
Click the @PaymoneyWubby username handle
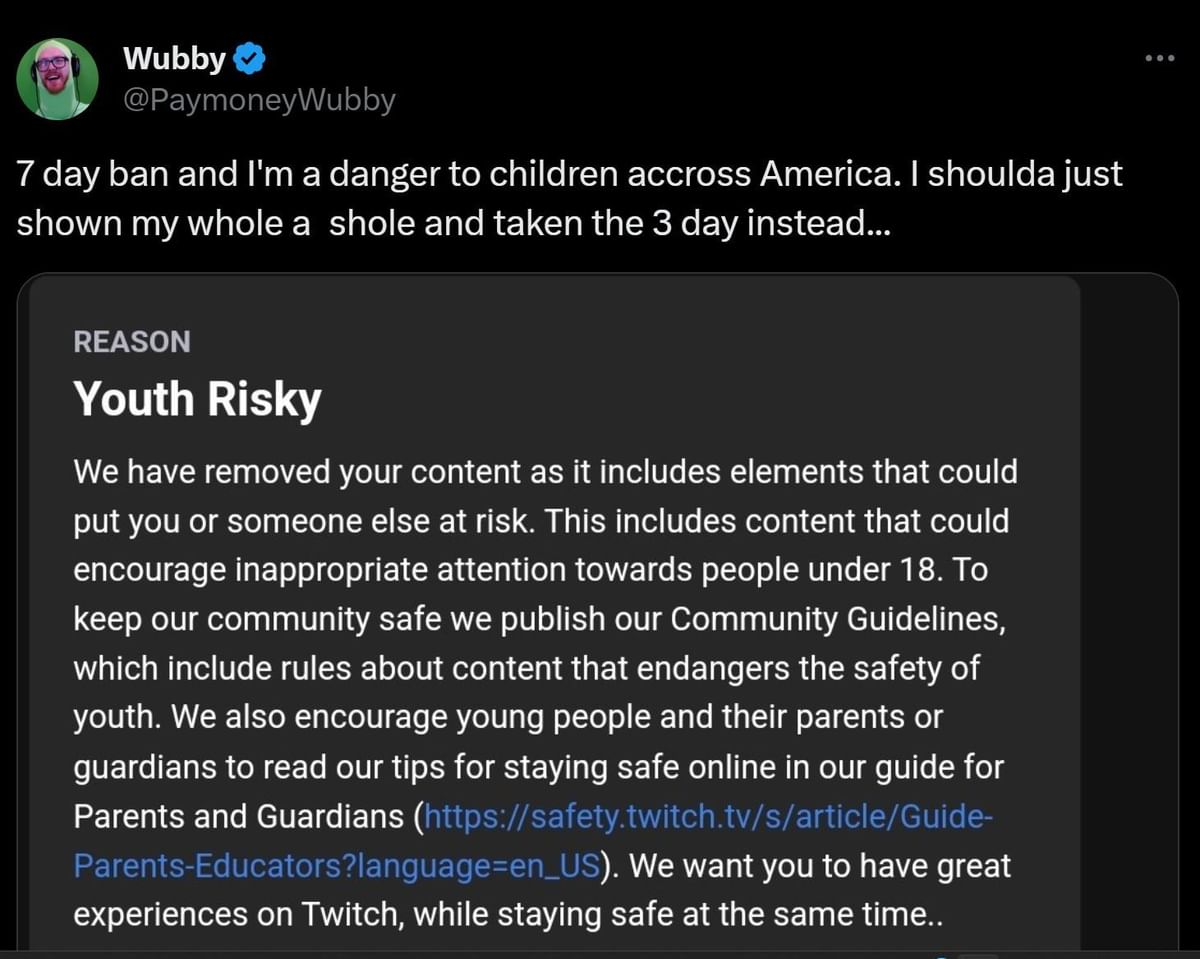click(x=258, y=99)
